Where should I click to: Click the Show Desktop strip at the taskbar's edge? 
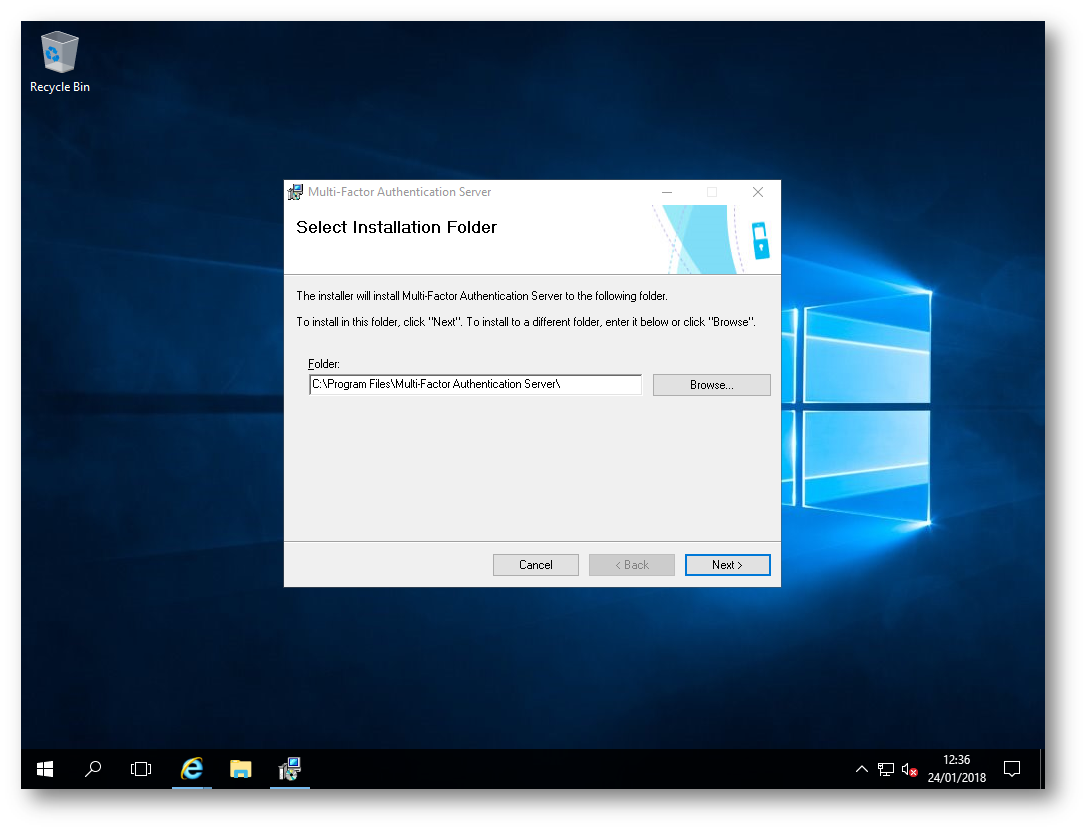click(x=1042, y=769)
